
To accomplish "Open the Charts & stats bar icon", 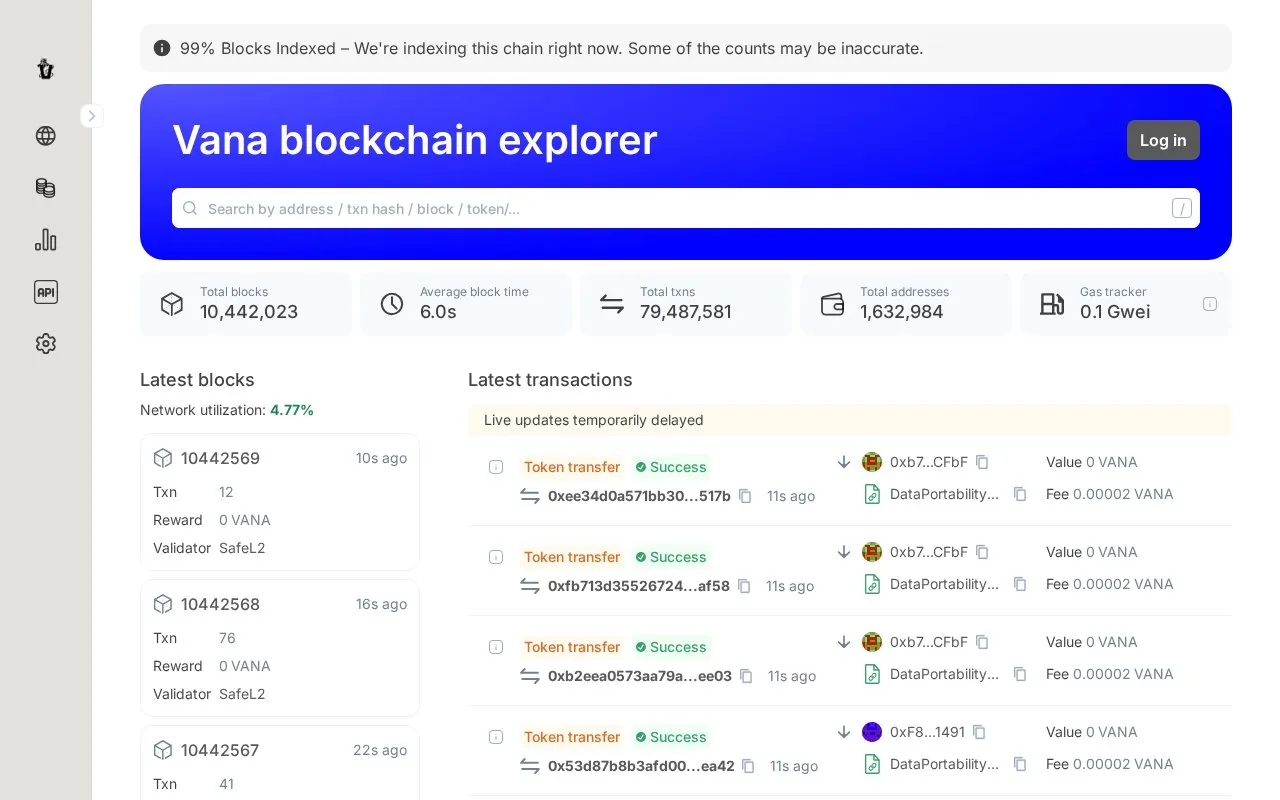I will click(x=45, y=240).
